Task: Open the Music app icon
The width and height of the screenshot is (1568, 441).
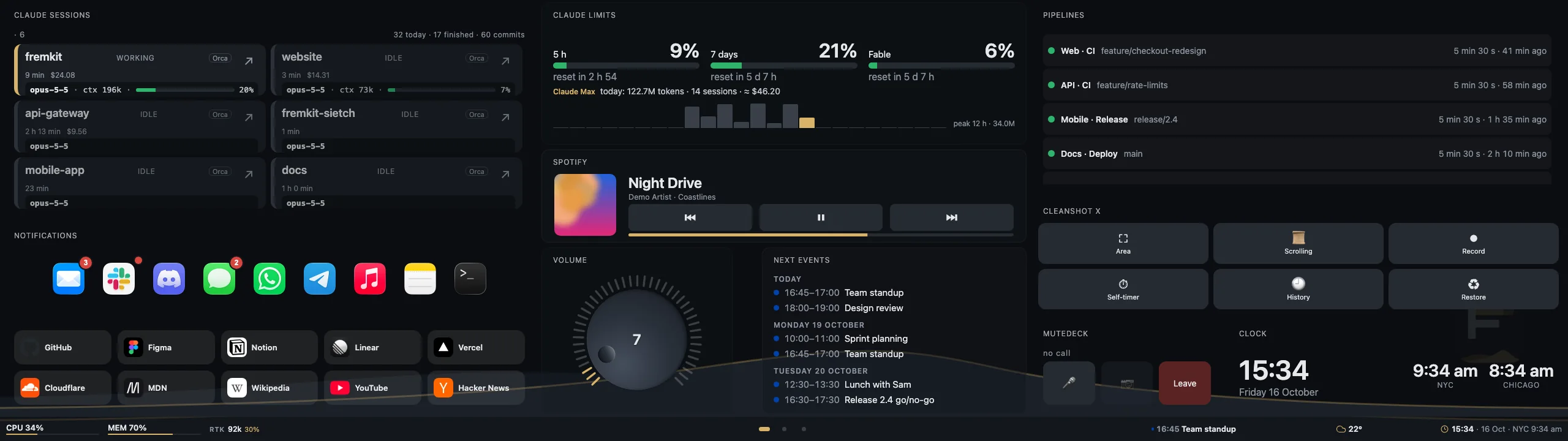Action: [x=370, y=279]
